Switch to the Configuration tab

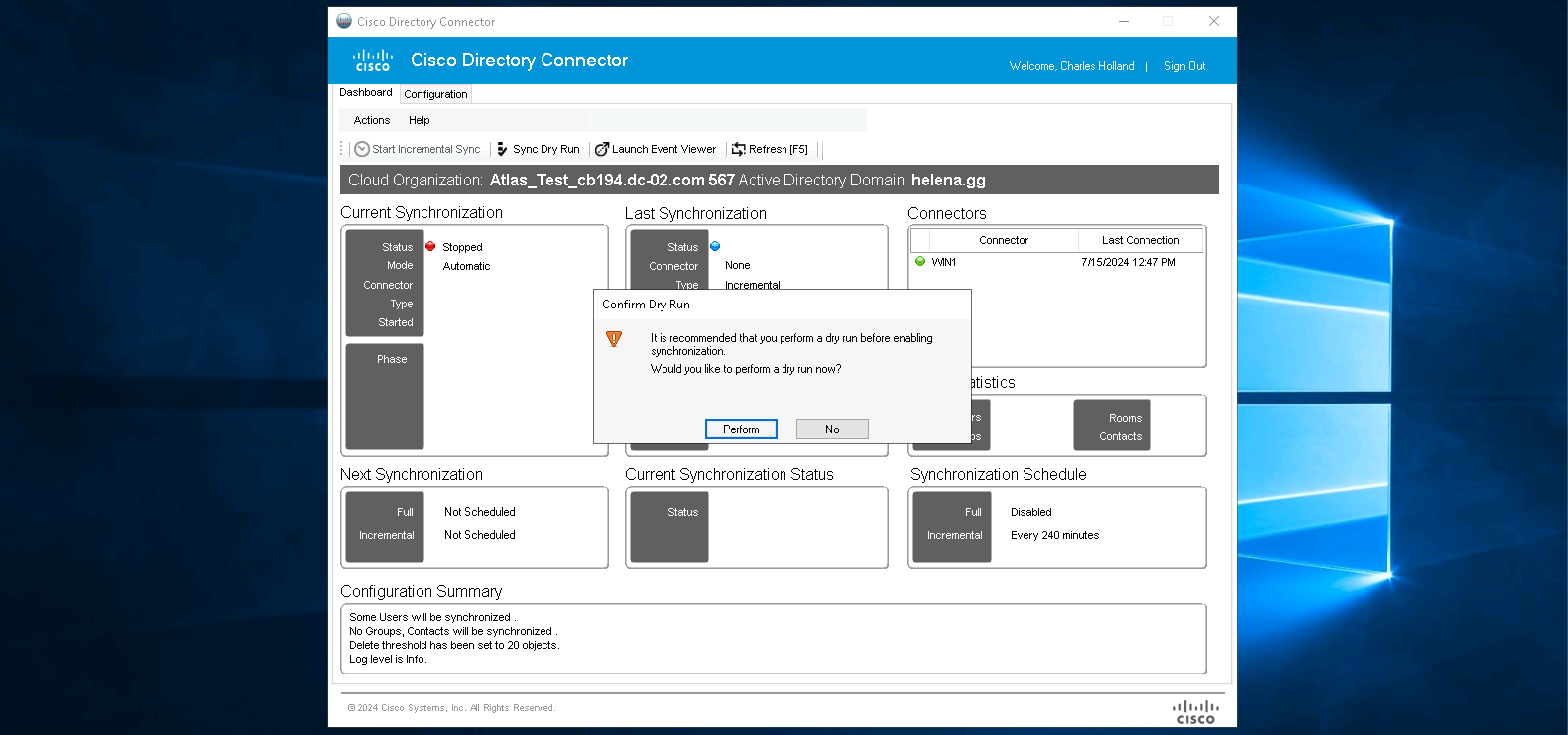435,94
